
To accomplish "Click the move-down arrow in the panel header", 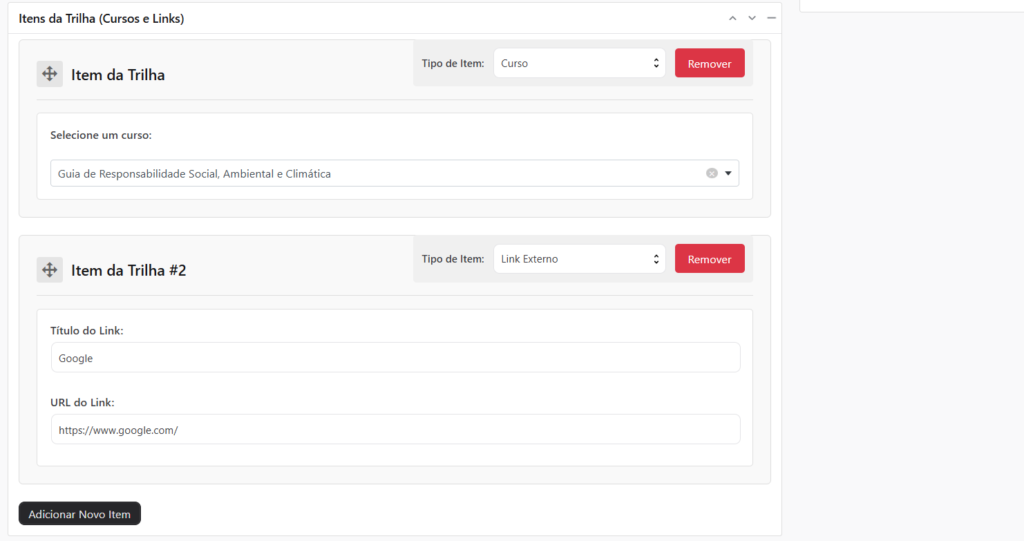I will click(751, 18).
